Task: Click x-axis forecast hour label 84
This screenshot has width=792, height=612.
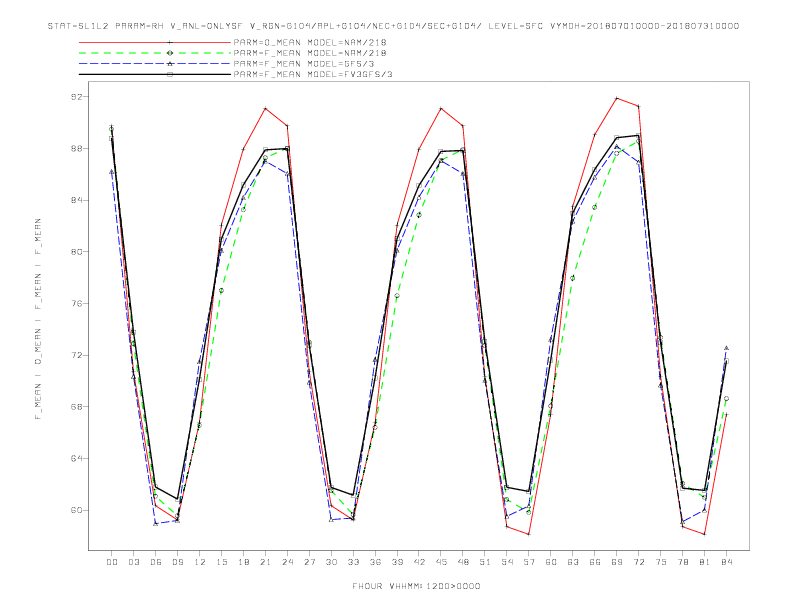Action: pyautogui.click(x=727, y=562)
